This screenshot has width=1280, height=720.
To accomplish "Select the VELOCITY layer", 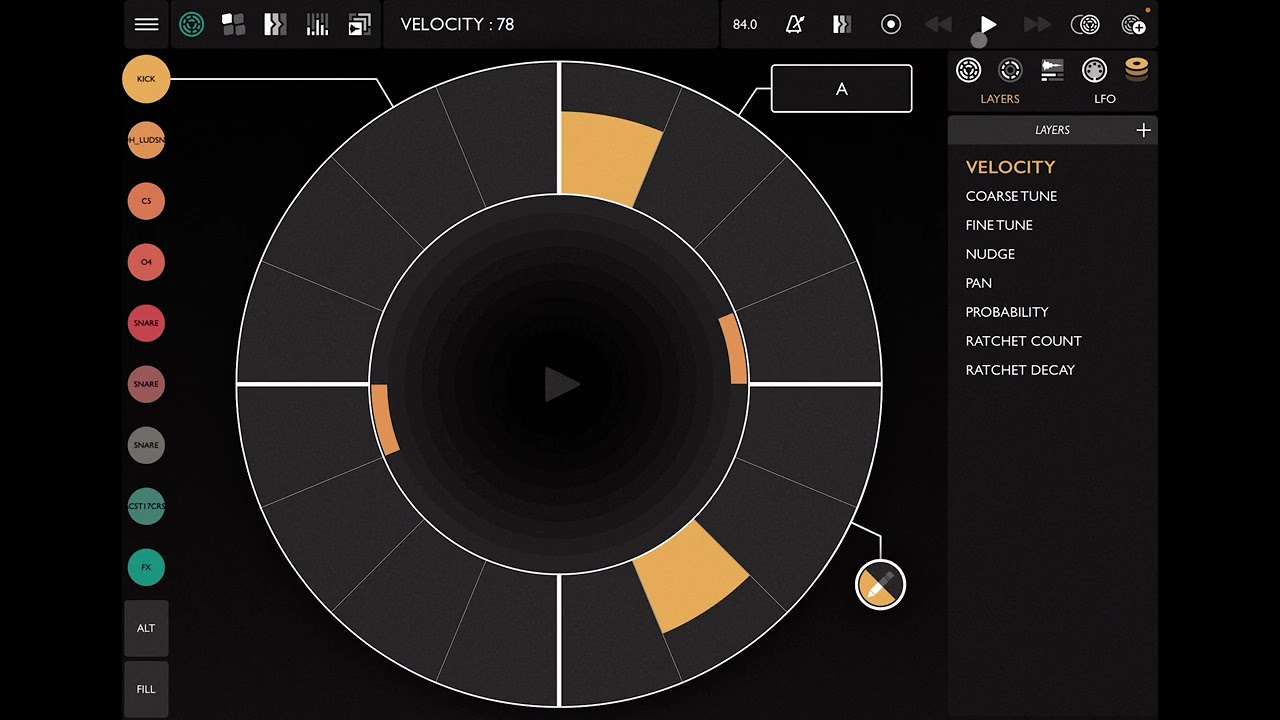I will coord(1010,167).
